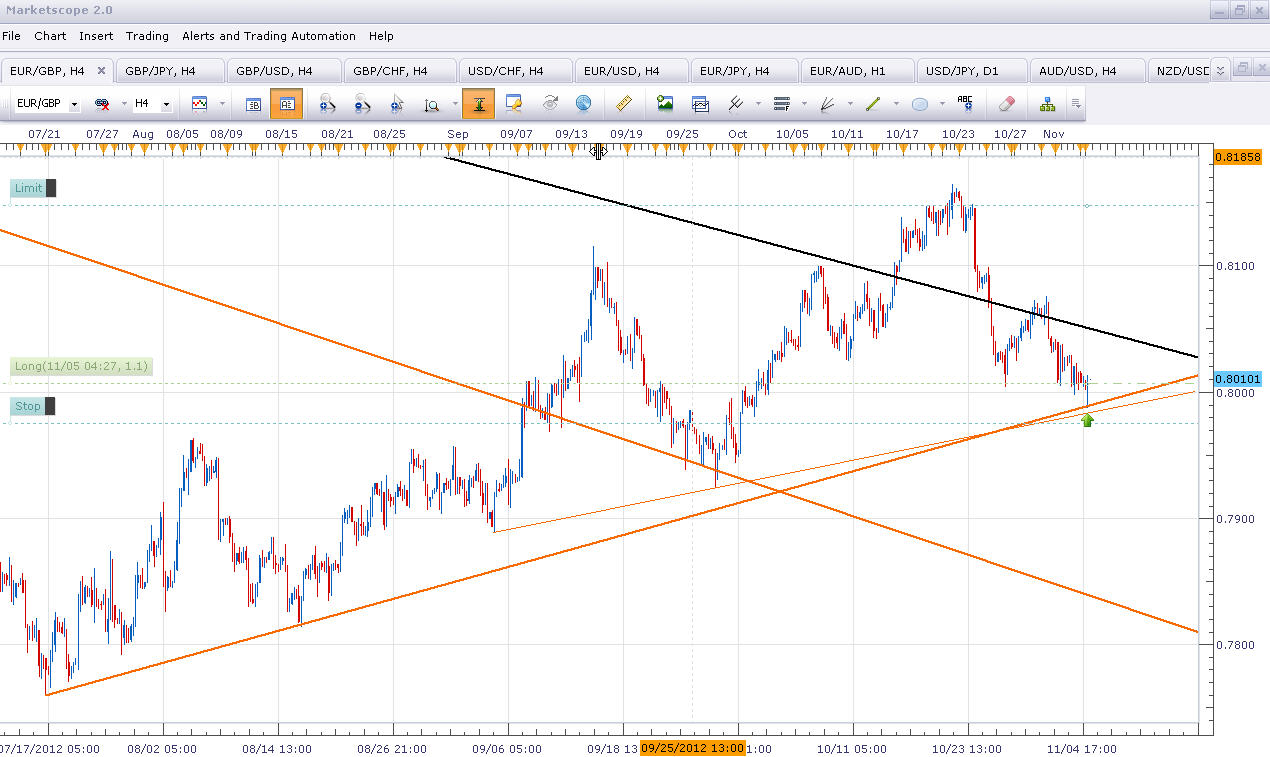The height and width of the screenshot is (757, 1270).
Task: Click the zoom out magnifier icon
Action: (362, 104)
